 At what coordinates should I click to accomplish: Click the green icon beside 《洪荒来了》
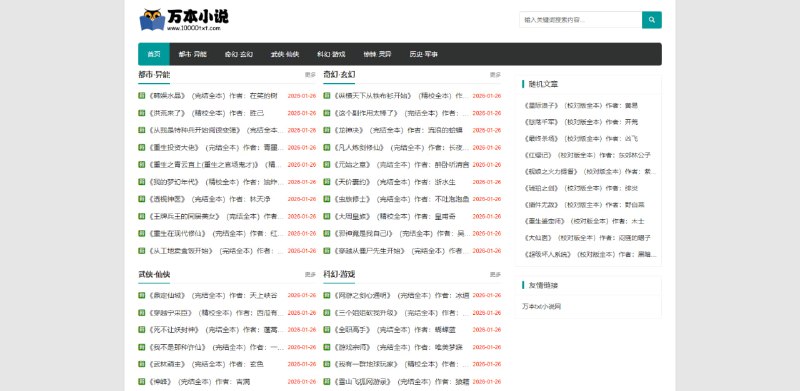click(x=141, y=113)
